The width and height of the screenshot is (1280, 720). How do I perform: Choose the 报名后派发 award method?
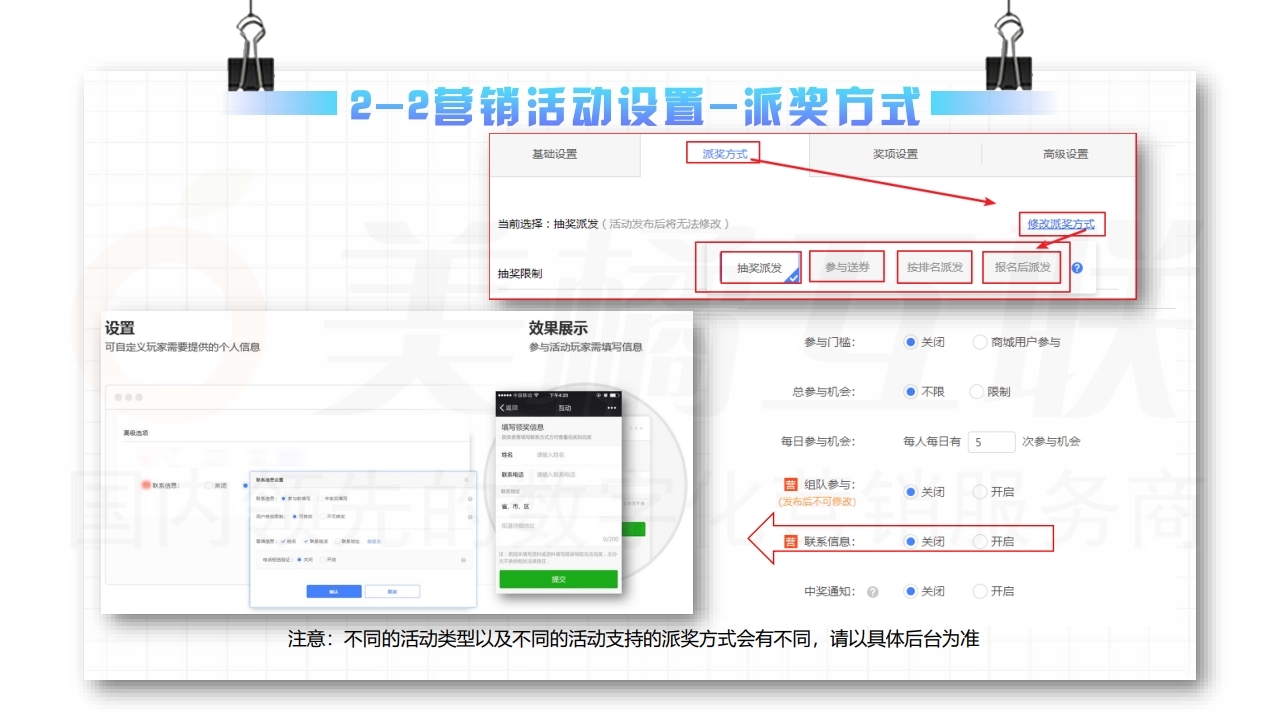(x=1023, y=267)
